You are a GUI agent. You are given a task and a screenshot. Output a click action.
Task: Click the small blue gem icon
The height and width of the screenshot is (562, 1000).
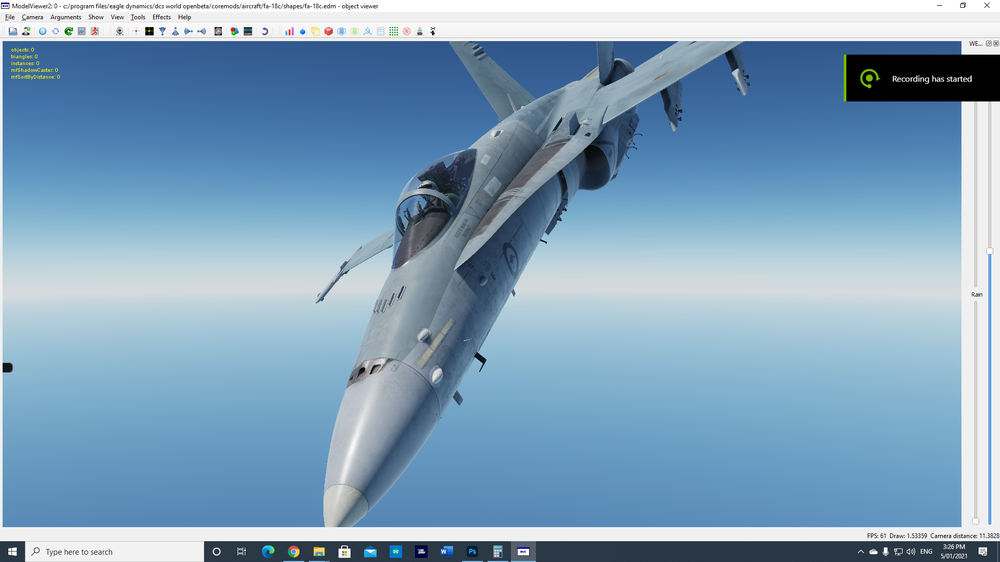(x=302, y=31)
